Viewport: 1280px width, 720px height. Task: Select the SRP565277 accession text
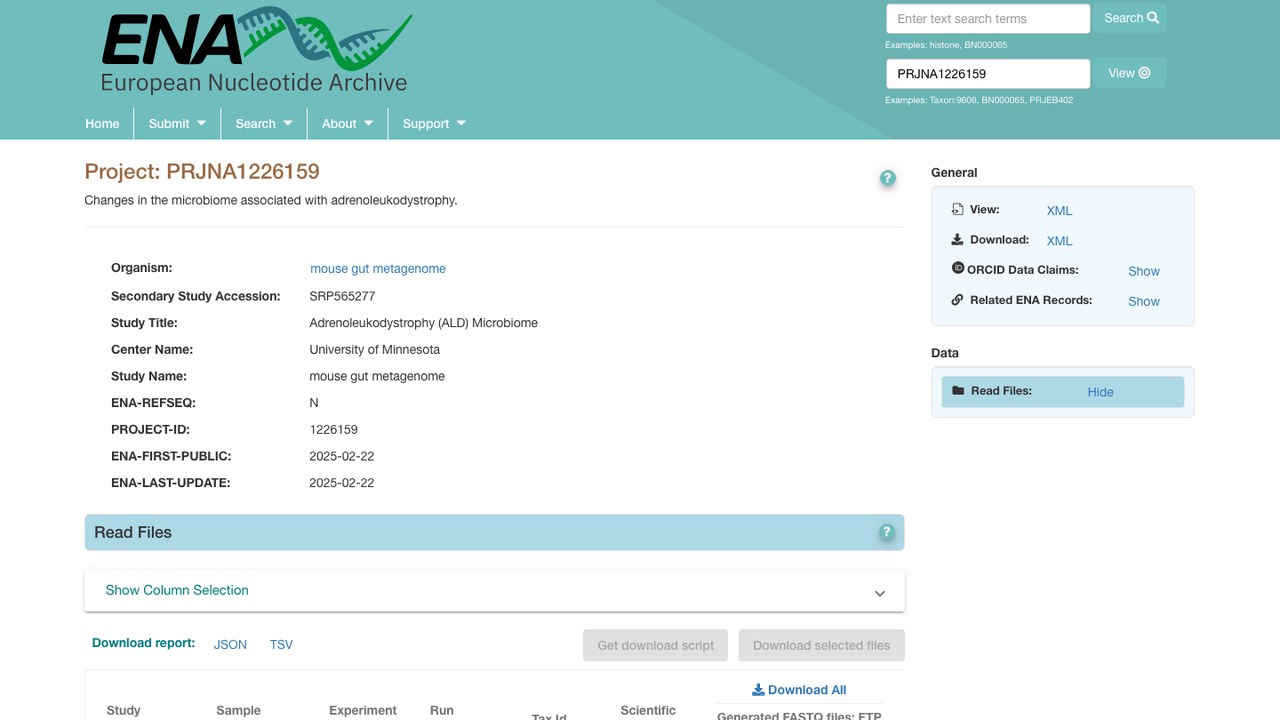coord(342,296)
